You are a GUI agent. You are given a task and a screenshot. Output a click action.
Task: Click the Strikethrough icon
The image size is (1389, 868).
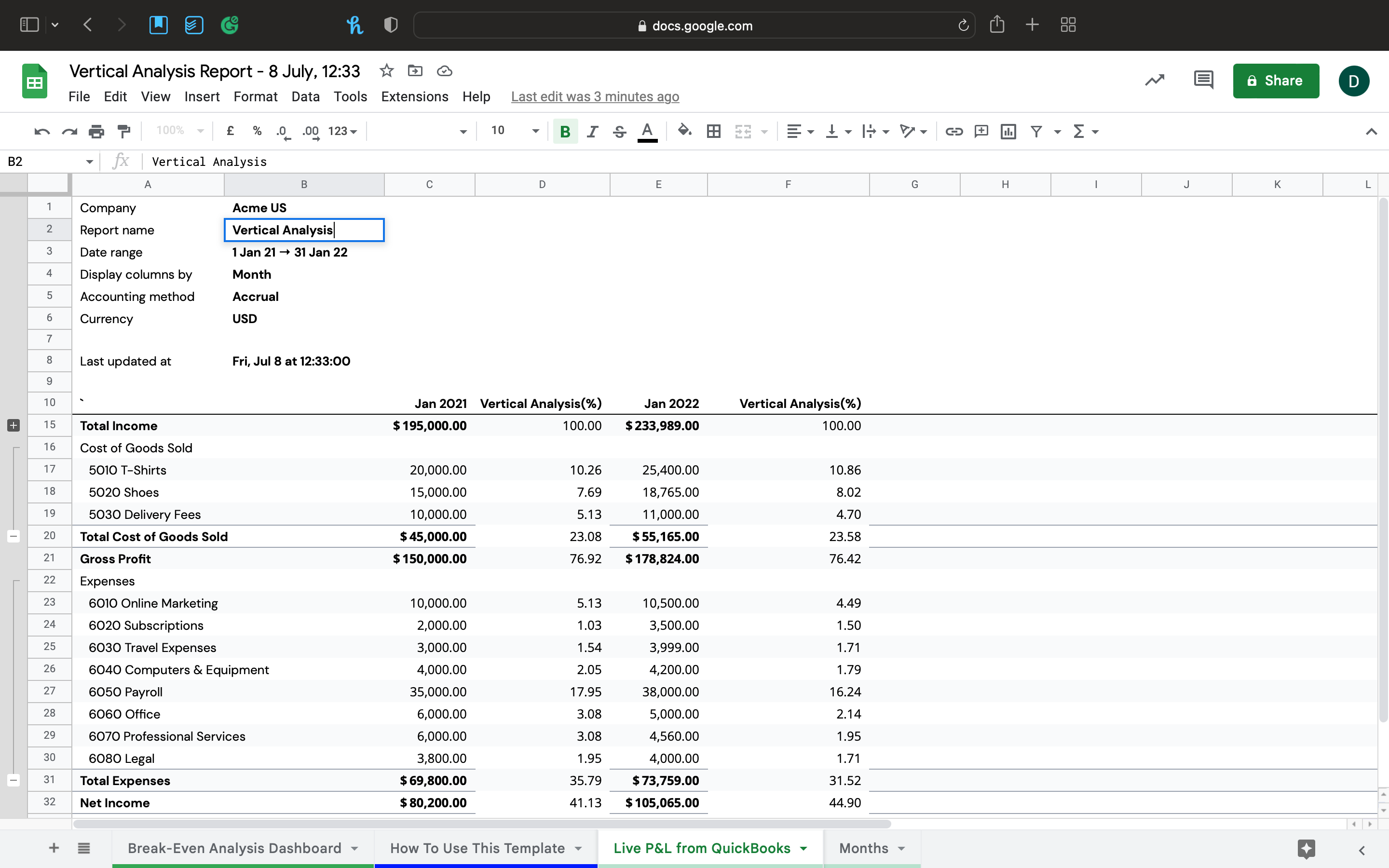[x=619, y=131]
